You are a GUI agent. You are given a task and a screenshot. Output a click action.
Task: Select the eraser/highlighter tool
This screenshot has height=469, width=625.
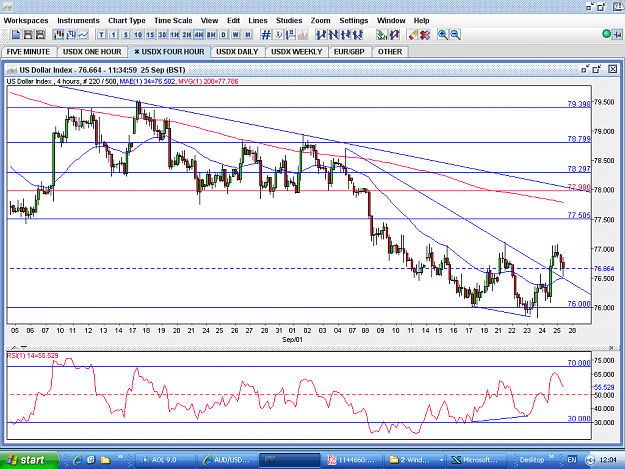tap(413, 35)
